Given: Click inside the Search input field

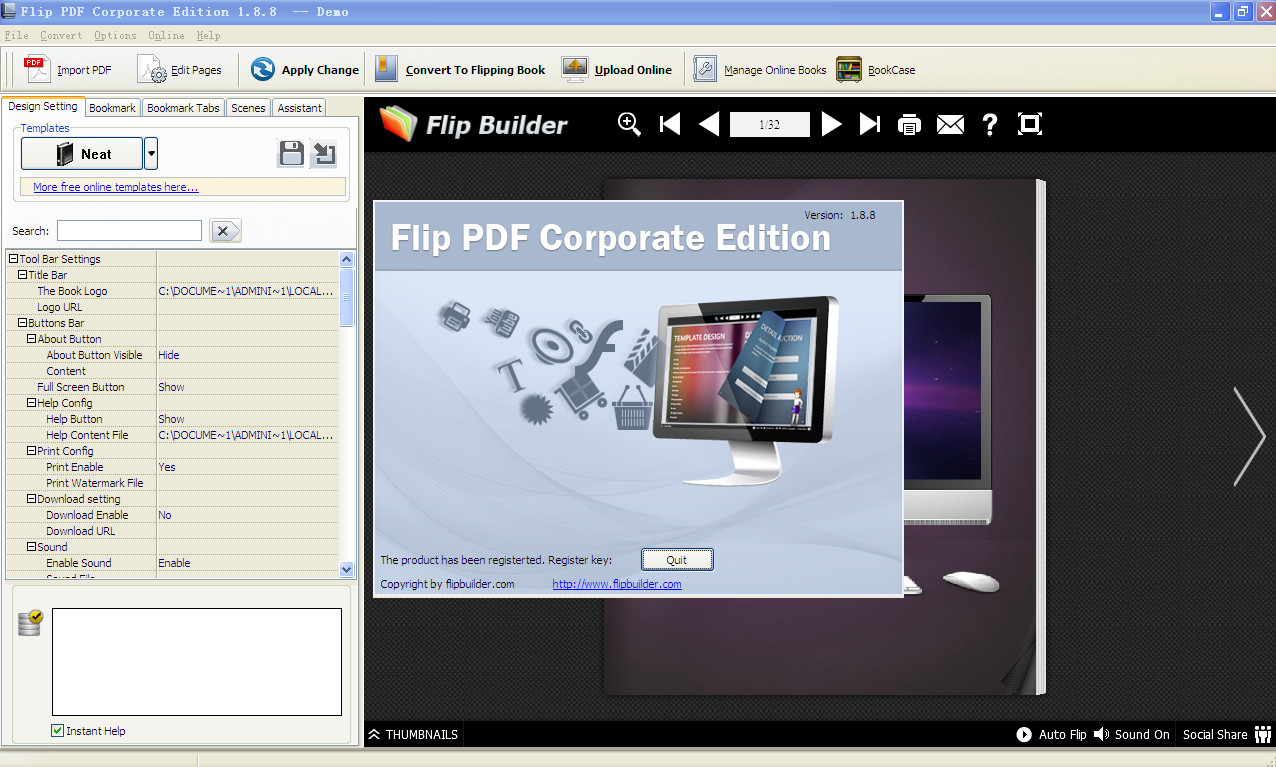Looking at the screenshot, I should [x=128, y=230].
